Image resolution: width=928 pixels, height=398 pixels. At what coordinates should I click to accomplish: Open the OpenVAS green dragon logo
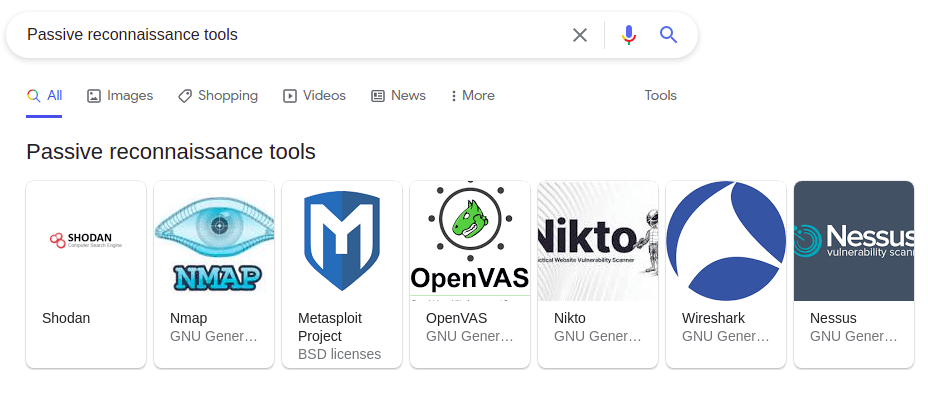[470, 240]
